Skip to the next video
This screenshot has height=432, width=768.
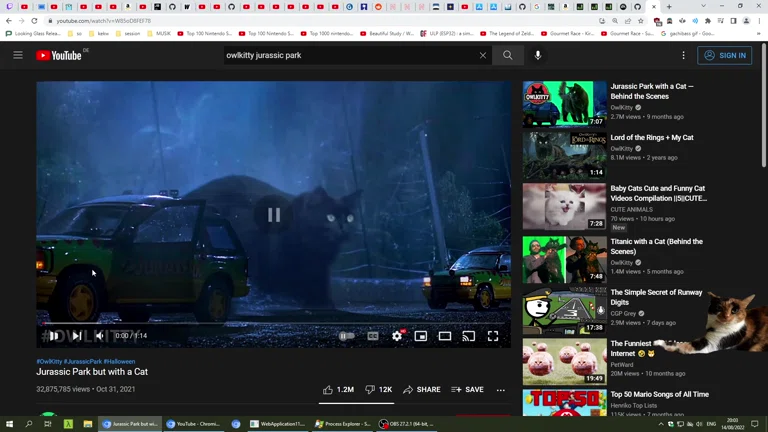click(x=77, y=337)
